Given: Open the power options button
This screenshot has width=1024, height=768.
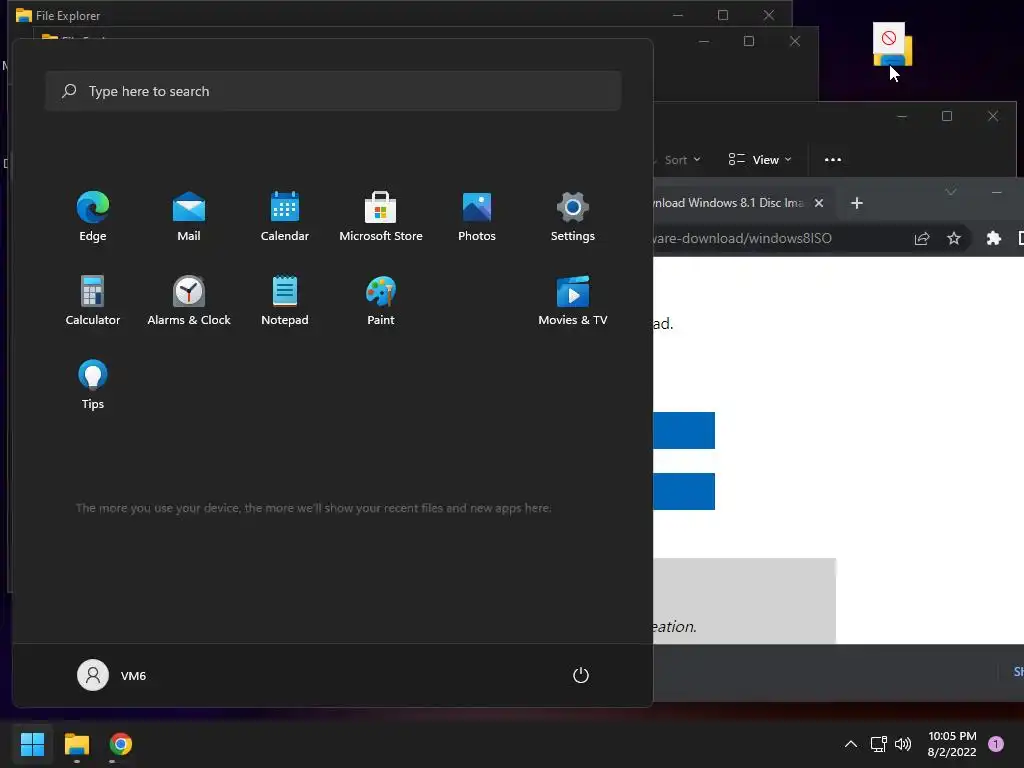Looking at the screenshot, I should (581, 675).
